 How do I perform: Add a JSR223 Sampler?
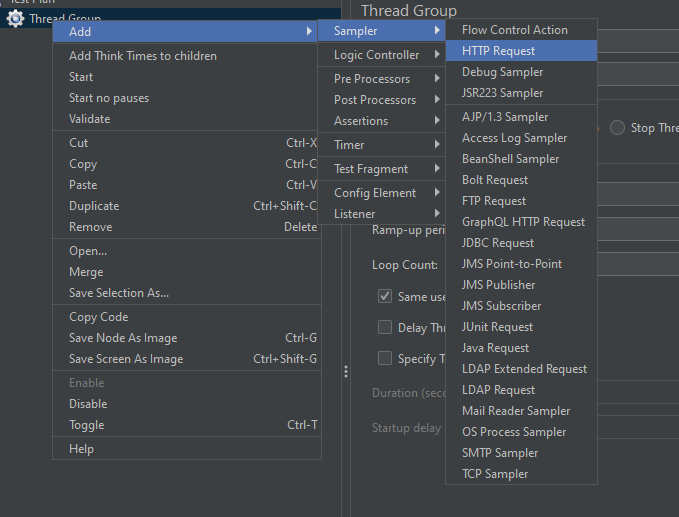521,93
